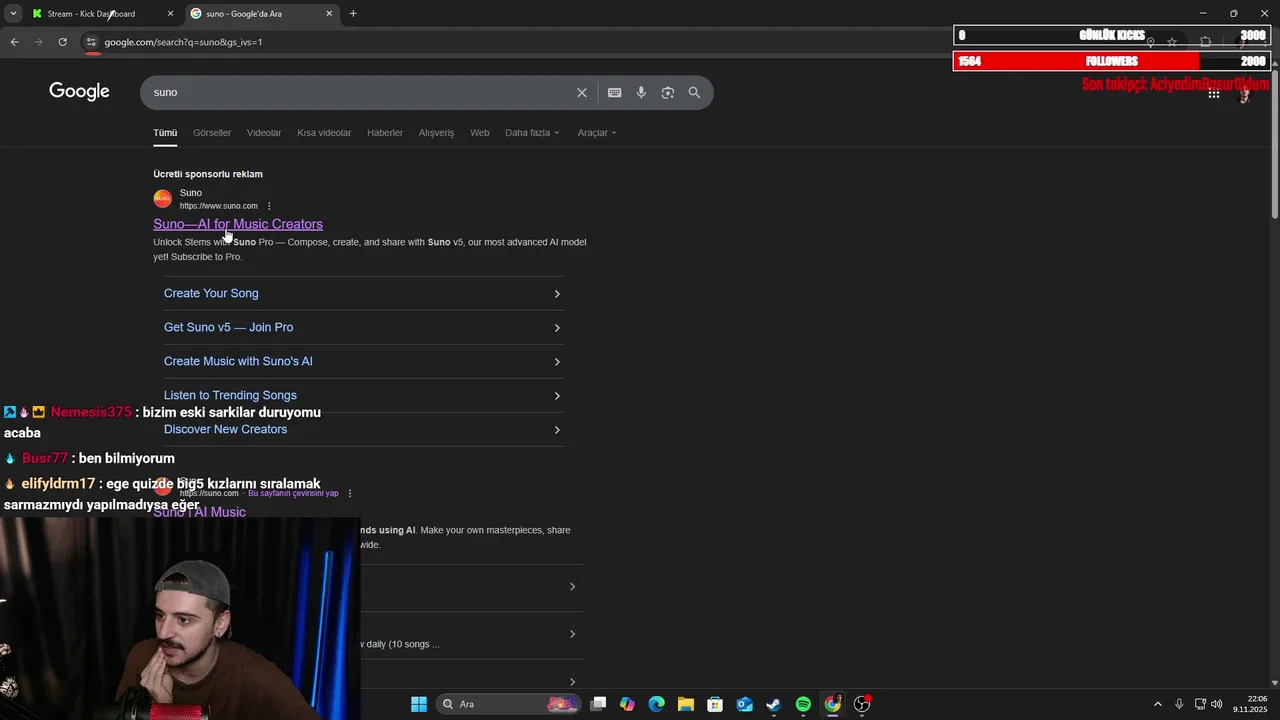The image size is (1280, 720).
Task: Reload the Google search page
Action: pyautogui.click(x=62, y=42)
